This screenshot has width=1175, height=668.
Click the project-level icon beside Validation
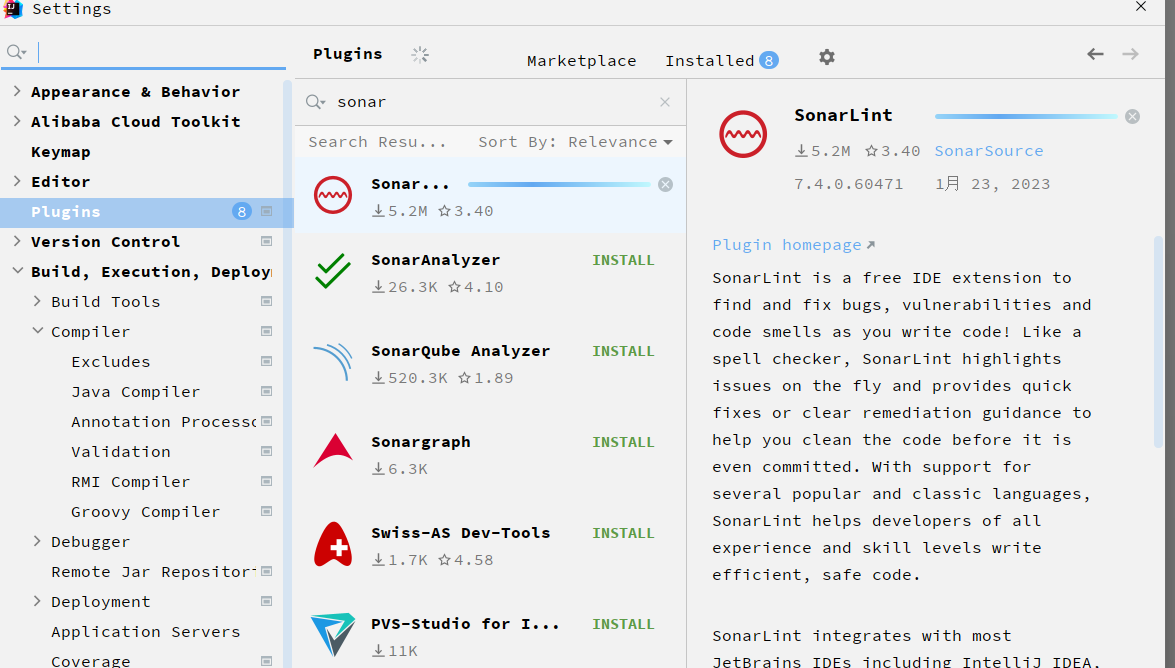click(x=266, y=451)
